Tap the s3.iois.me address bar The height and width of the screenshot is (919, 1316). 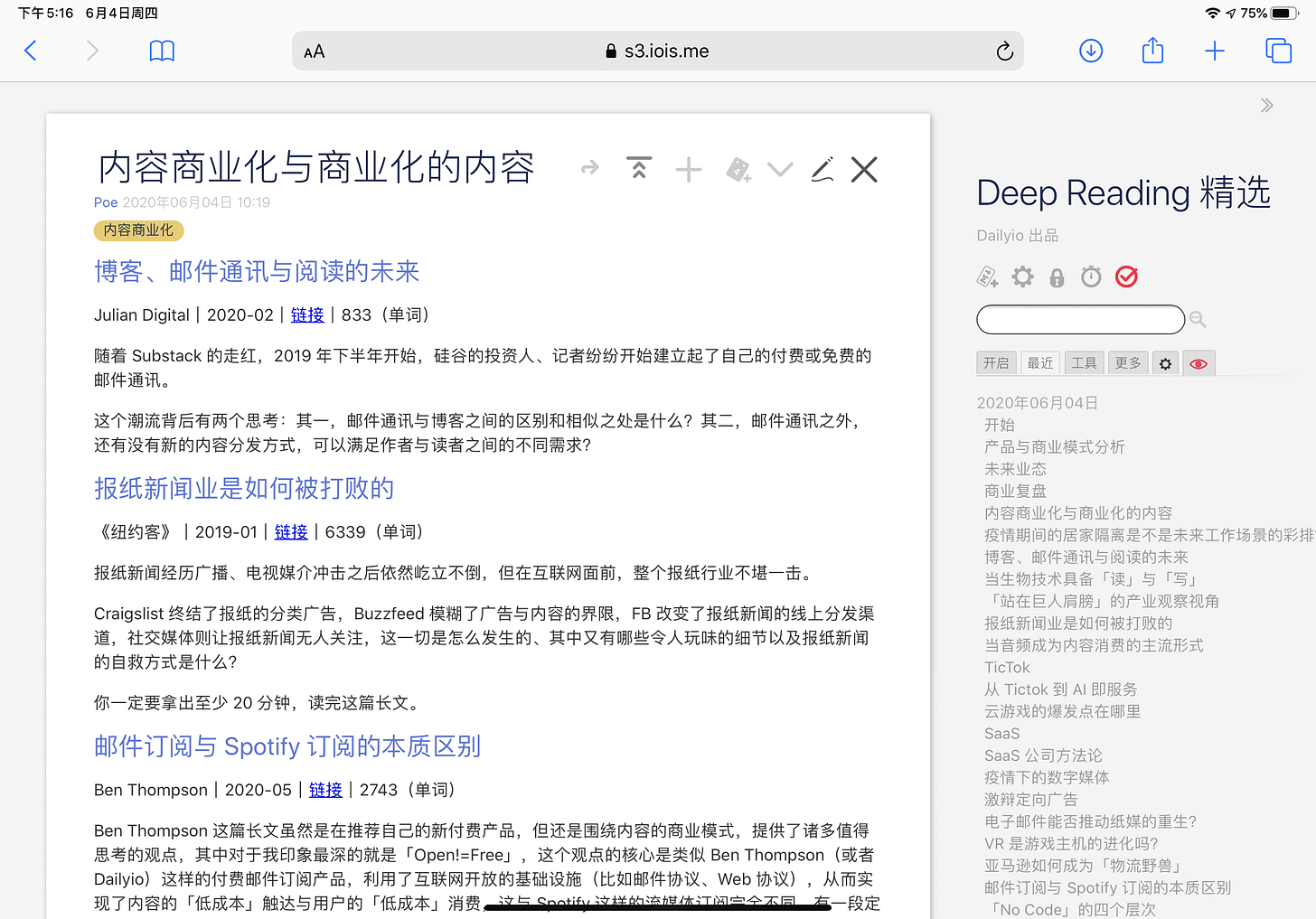(657, 52)
